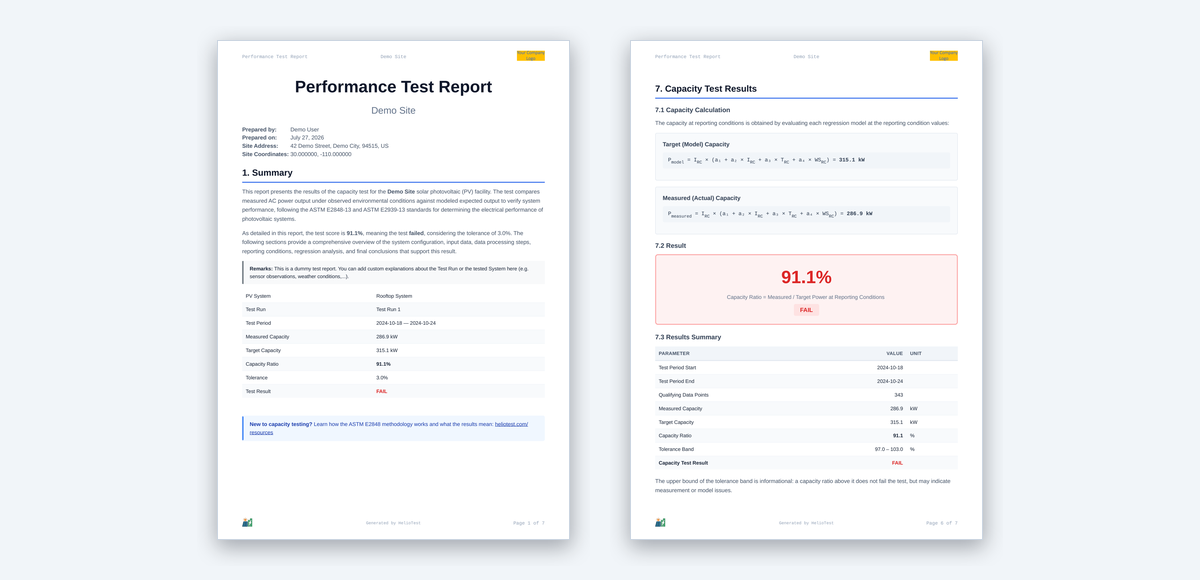Select the PARAMETER column header
The width and height of the screenshot is (1200, 580).
[674, 353]
